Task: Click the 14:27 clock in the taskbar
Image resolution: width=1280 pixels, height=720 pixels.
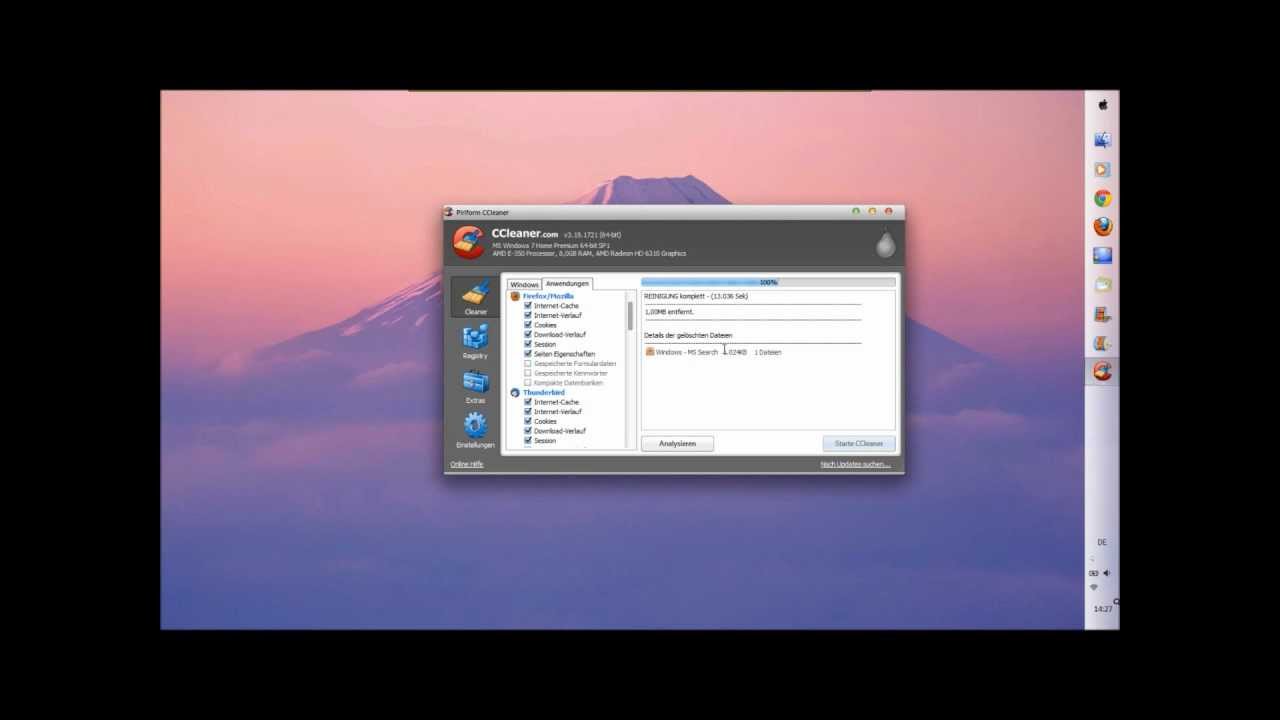Action: tap(1102, 608)
